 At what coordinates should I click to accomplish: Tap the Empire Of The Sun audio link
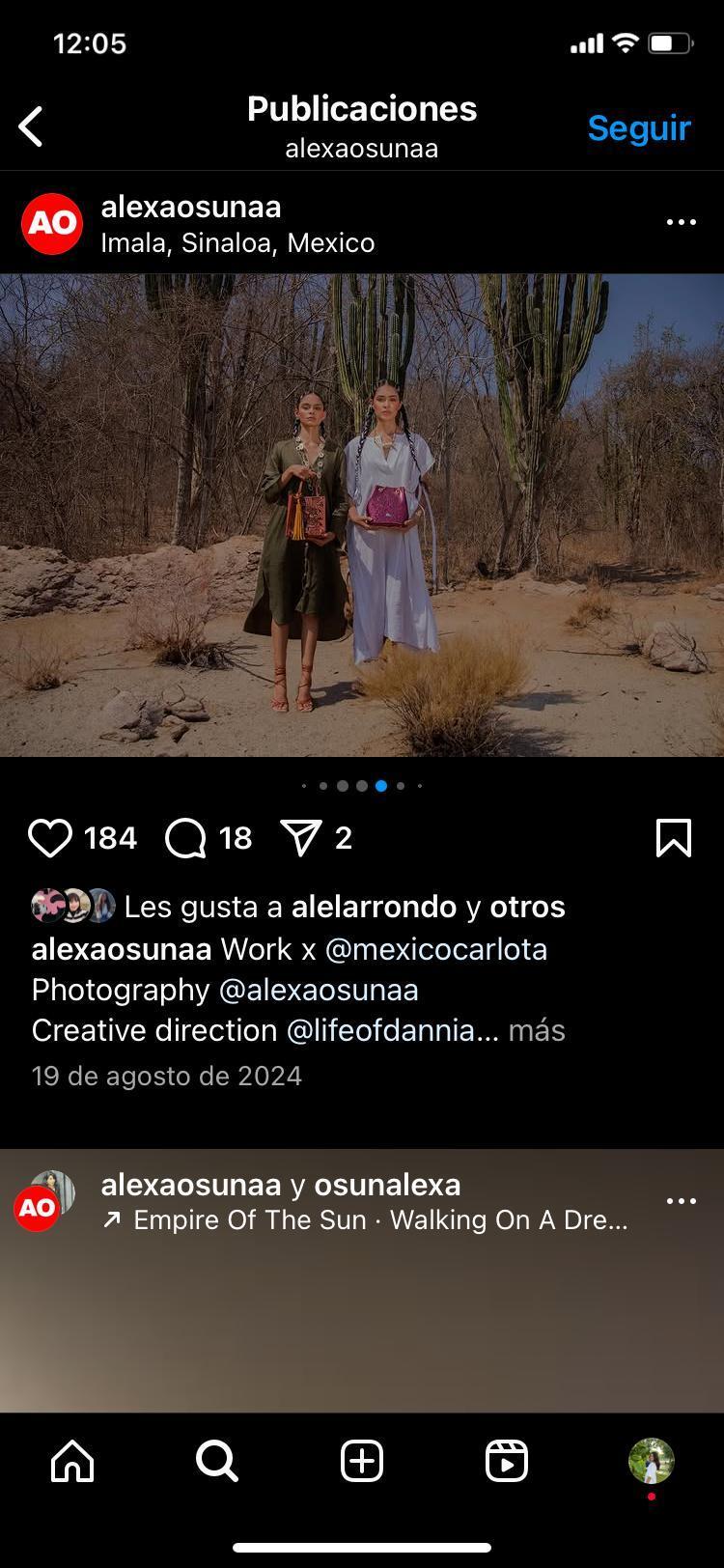pyautogui.click(x=366, y=1220)
